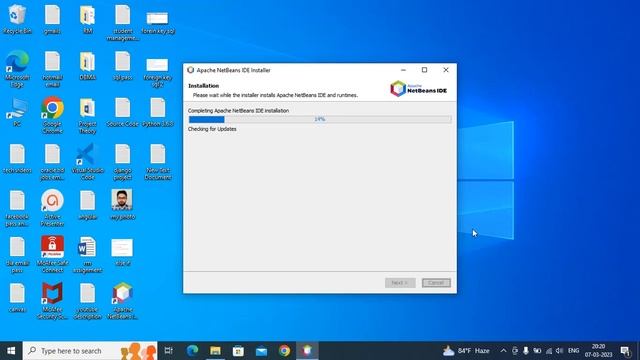
Task: Select the McAfee Safe Connect desktop shortcut
Action: point(52,254)
